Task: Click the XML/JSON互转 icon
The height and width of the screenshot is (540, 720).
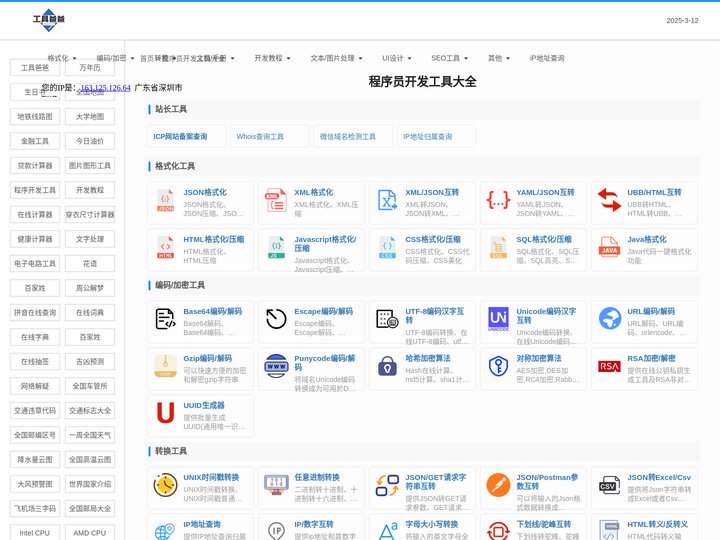Action: [387, 201]
